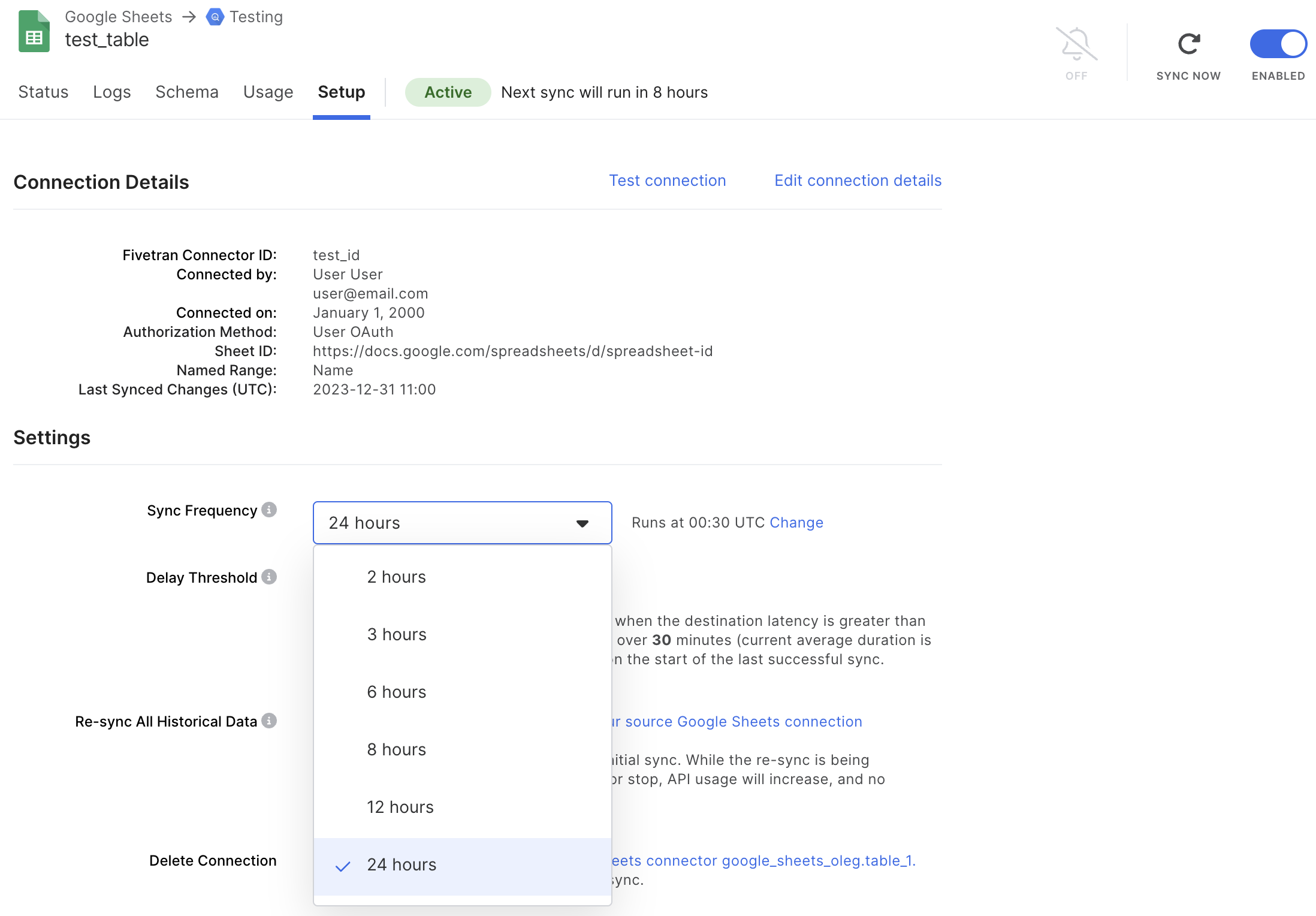
Task: Select the checked 24 hours option
Action: click(462, 866)
